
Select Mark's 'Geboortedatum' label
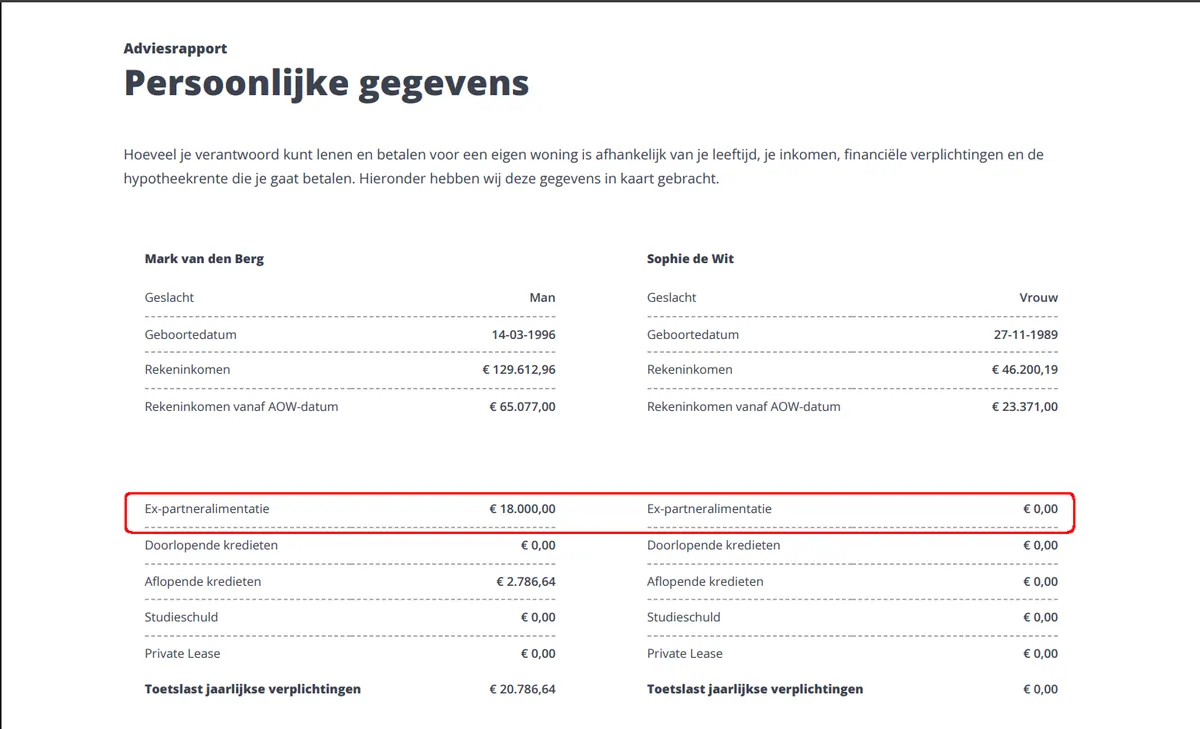click(191, 334)
